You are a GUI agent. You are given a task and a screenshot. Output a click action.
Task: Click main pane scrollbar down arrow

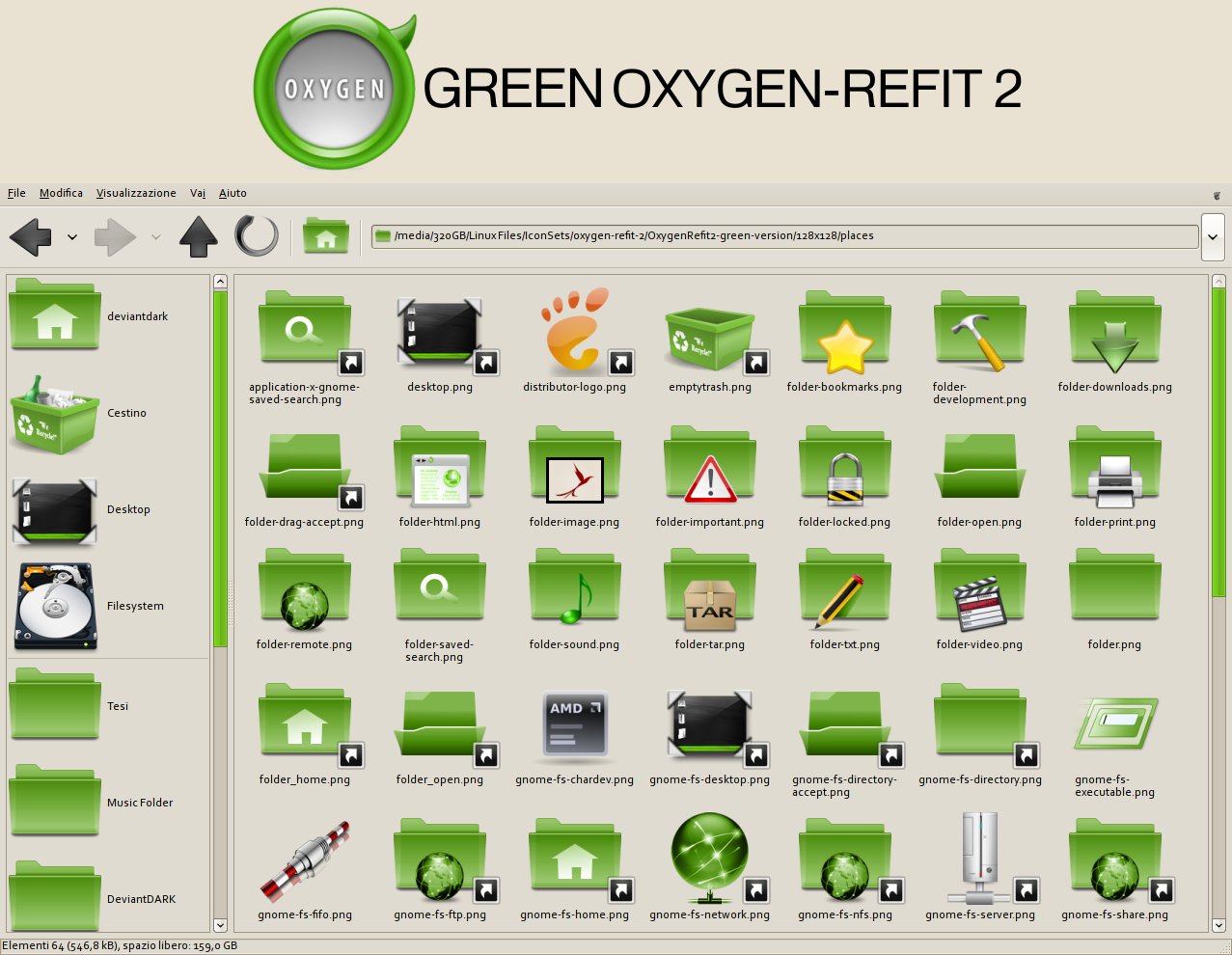coord(1219,925)
